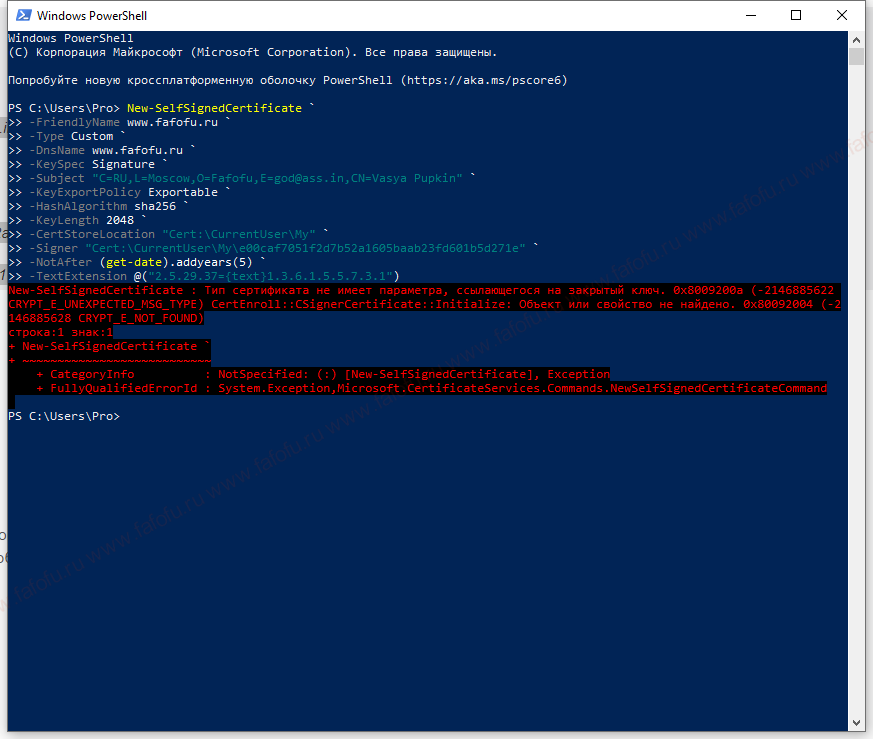Click the -Subject string value

click(277, 178)
